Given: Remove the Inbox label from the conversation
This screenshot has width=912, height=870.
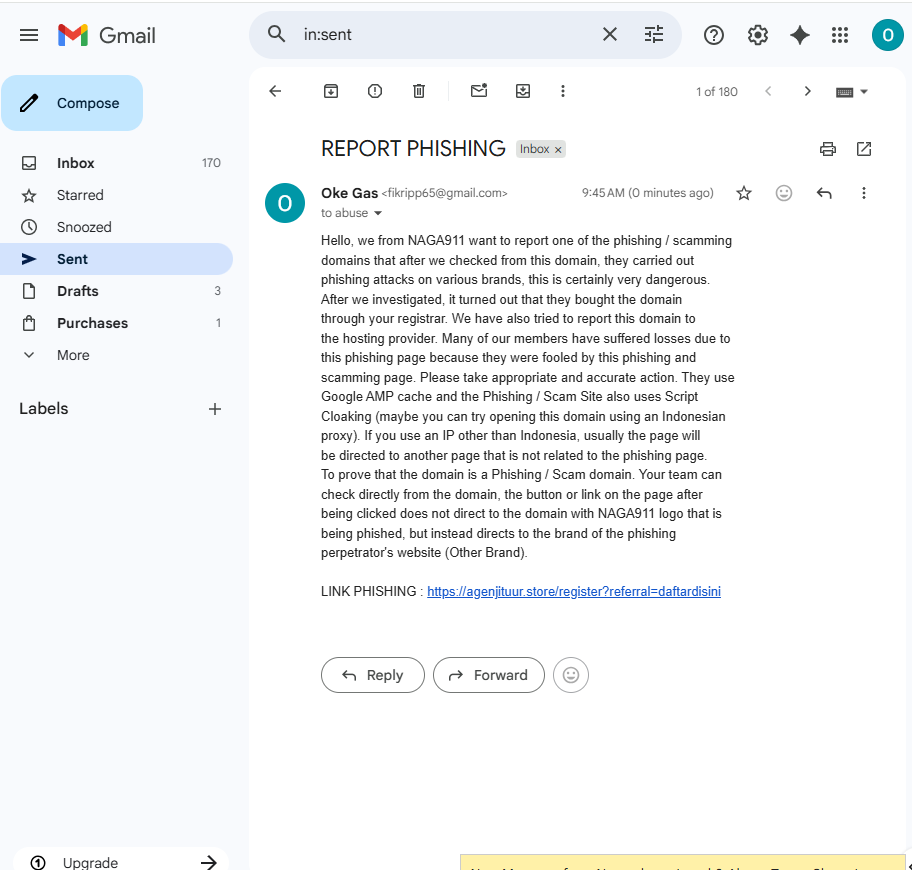Looking at the screenshot, I should click(558, 150).
